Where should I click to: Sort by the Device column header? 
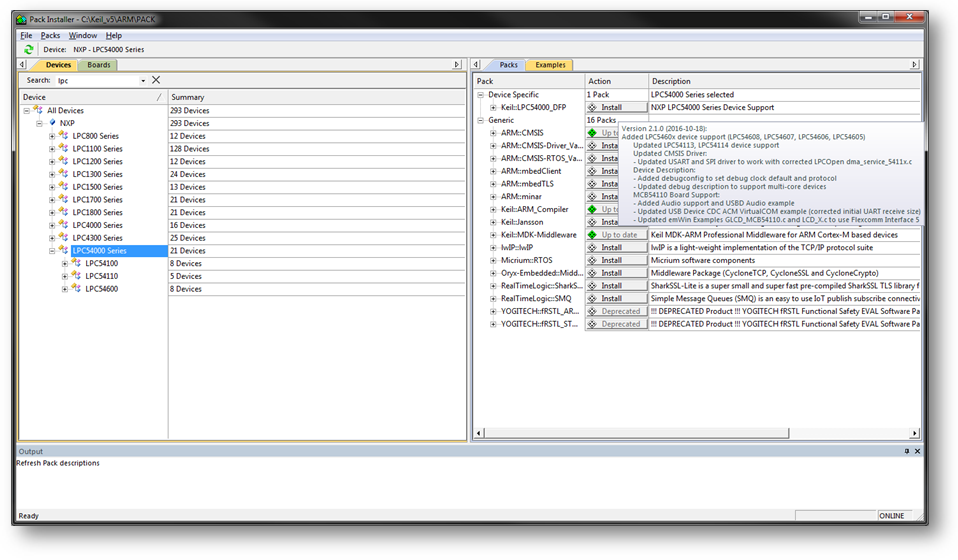coord(93,97)
